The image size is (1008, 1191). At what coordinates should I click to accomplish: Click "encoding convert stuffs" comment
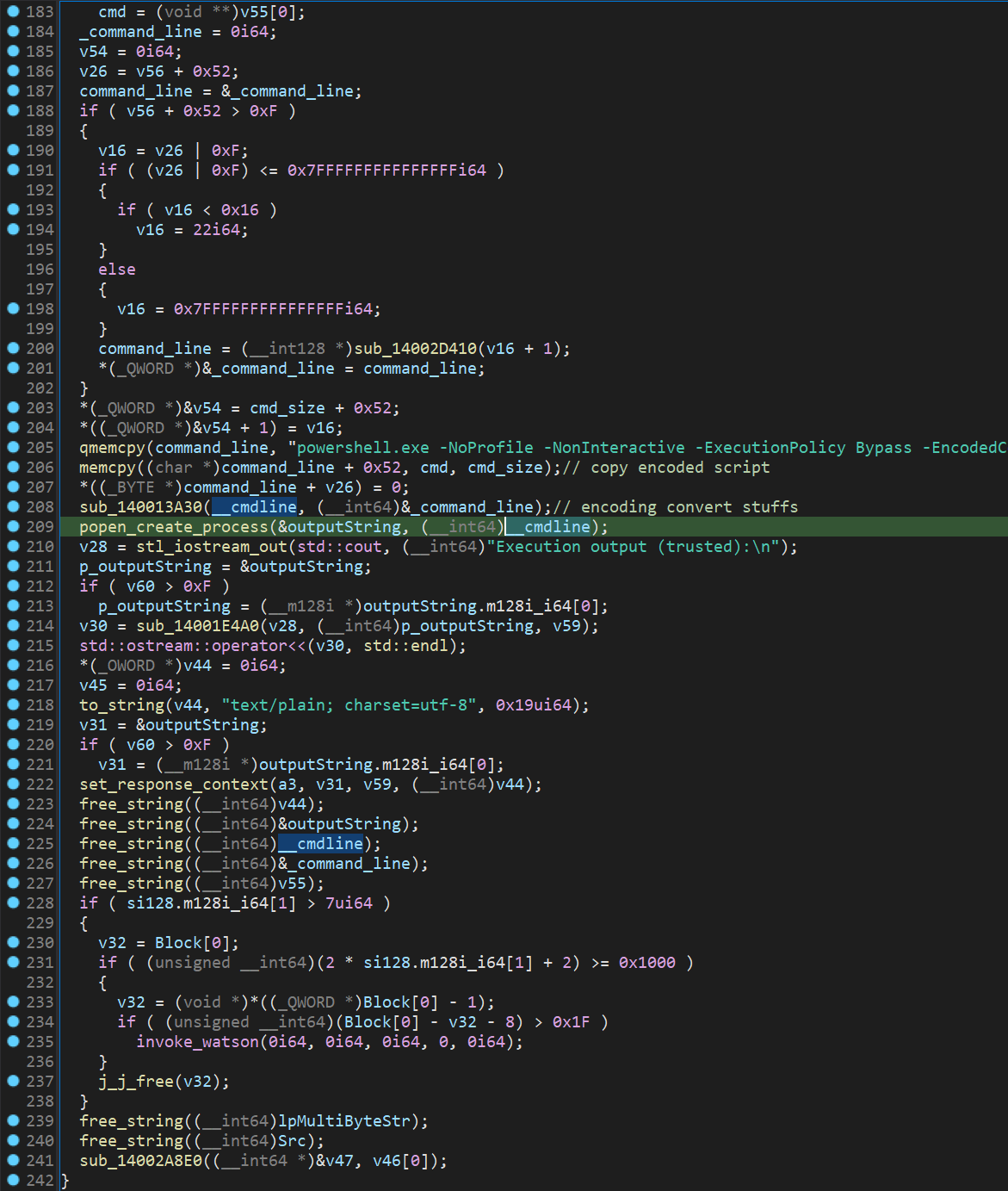(x=675, y=507)
